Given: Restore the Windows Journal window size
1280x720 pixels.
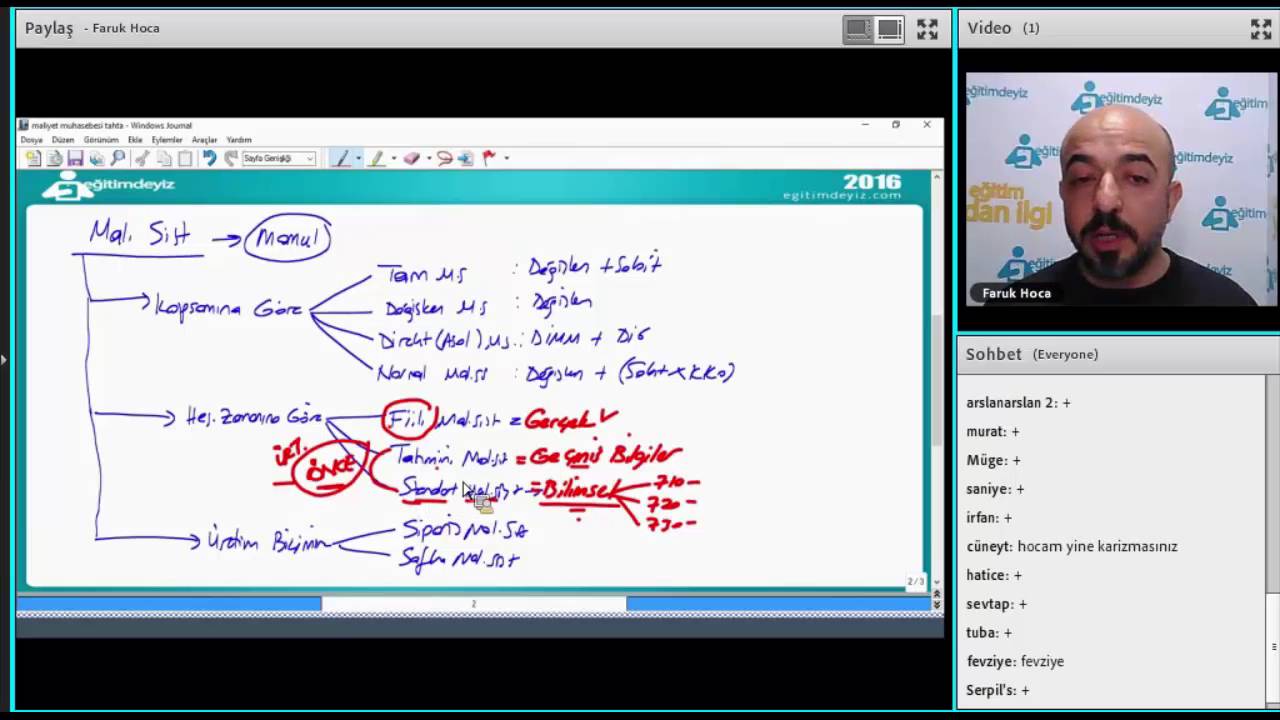Looking at the screenshot, I should coord(896,125).
